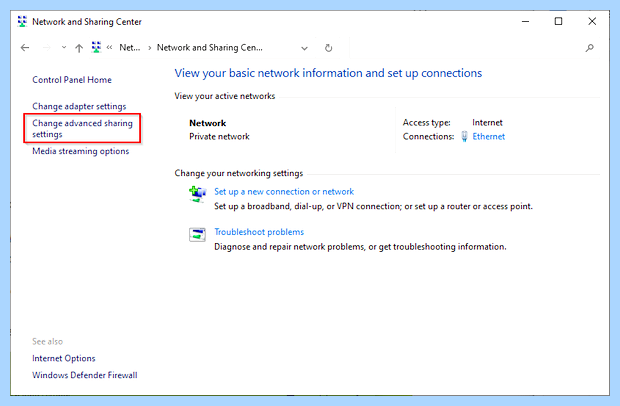Click the 'Diagnose and repair network problems' description
The height and width of the screenshot is (406, 620).
click(x=360, y=247)
